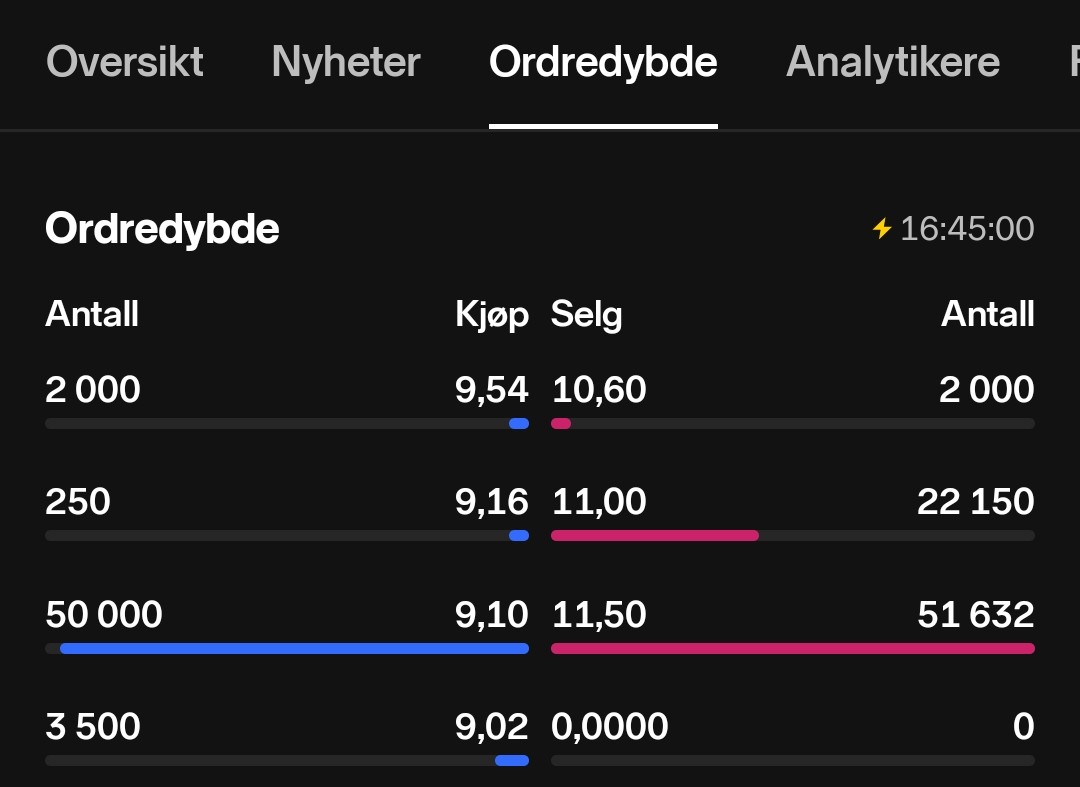Select buy price 9,02
Image resolution: width=1080 pixels, height=787 pixels.
492,726
